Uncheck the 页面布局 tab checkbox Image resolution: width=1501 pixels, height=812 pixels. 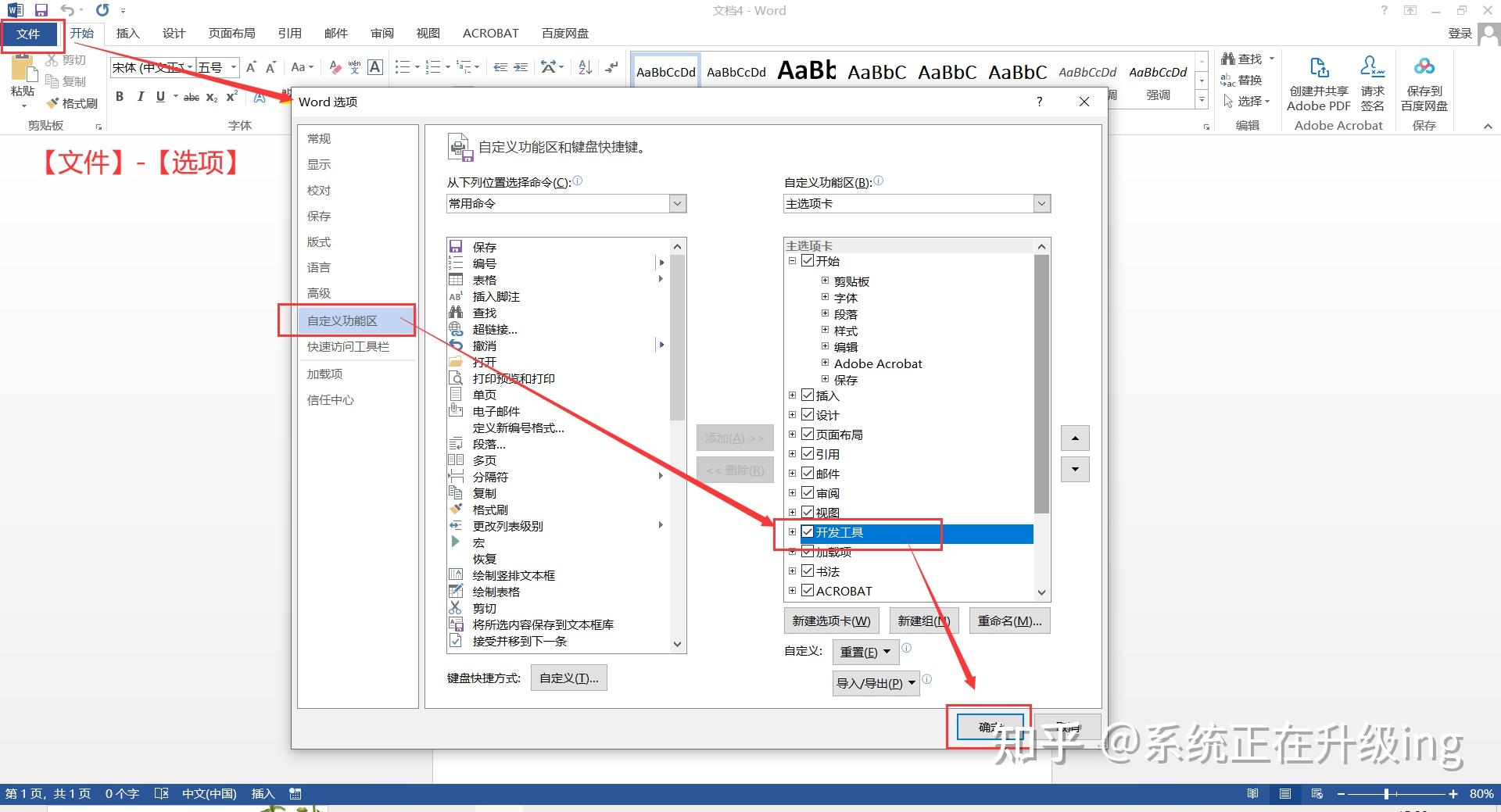808,435
